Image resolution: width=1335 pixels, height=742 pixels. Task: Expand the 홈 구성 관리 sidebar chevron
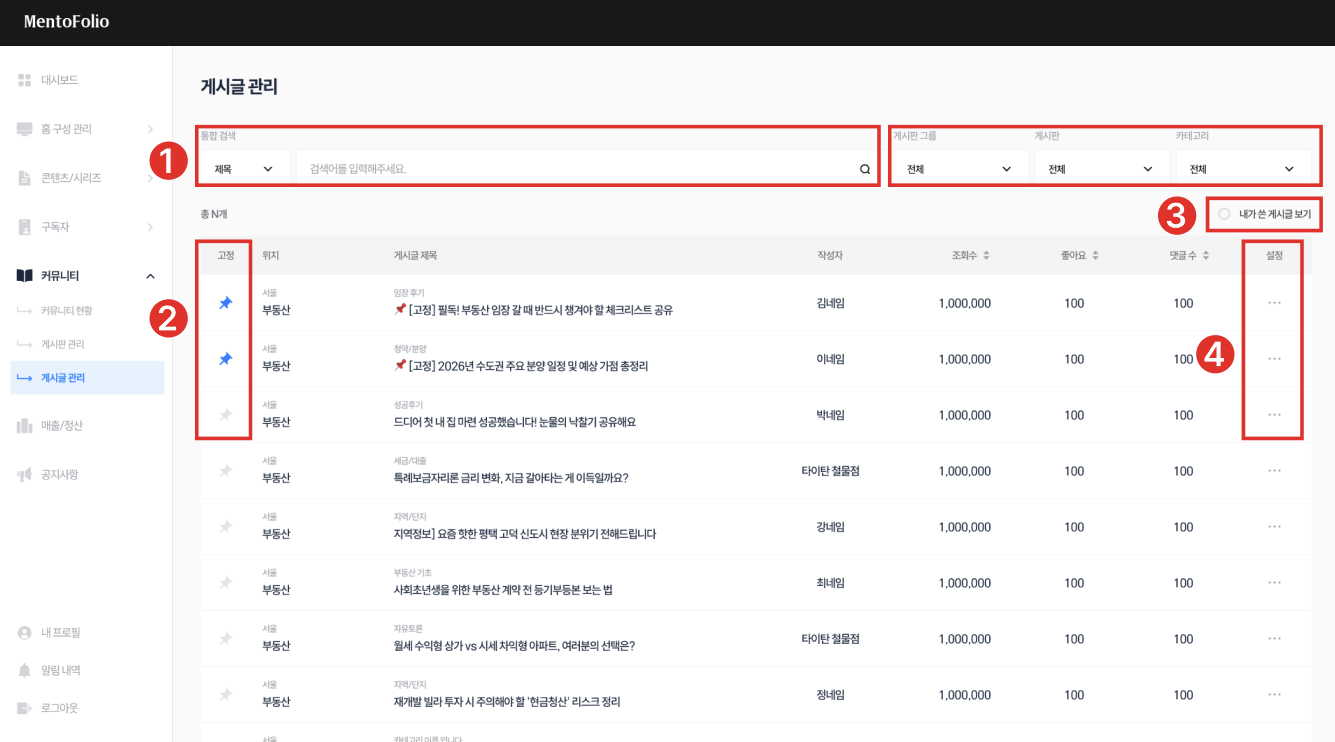pyautogui.click(x=150, y=129)
